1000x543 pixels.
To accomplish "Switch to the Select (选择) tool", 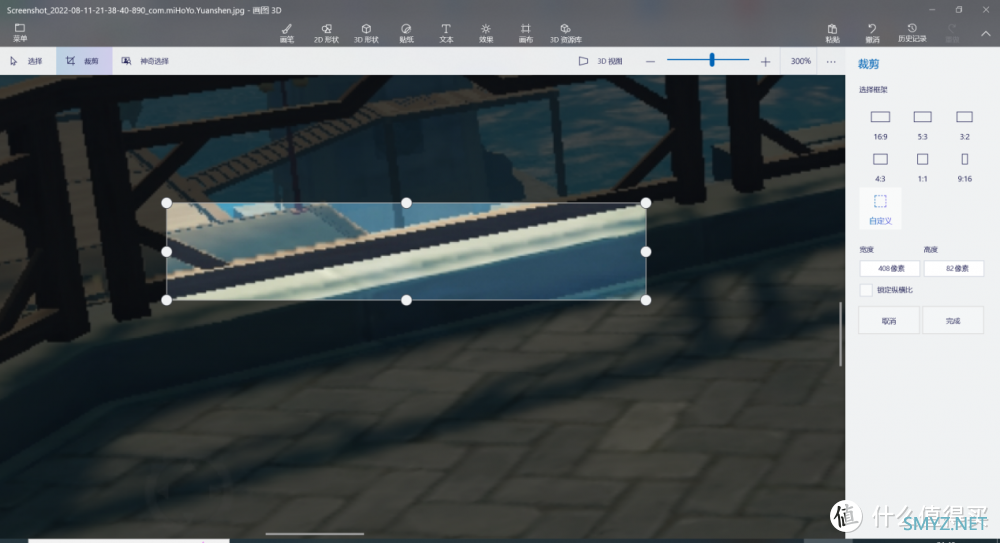I will (27, 61).
